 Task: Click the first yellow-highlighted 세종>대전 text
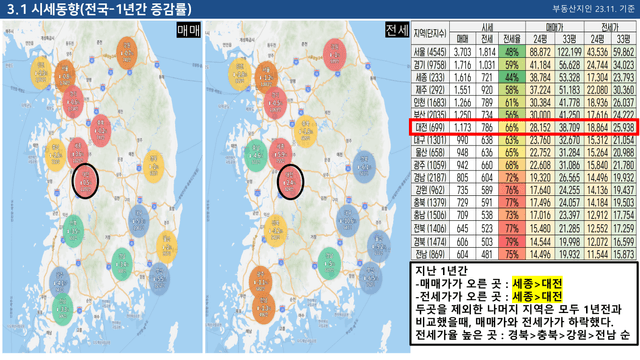pos(537,284)
